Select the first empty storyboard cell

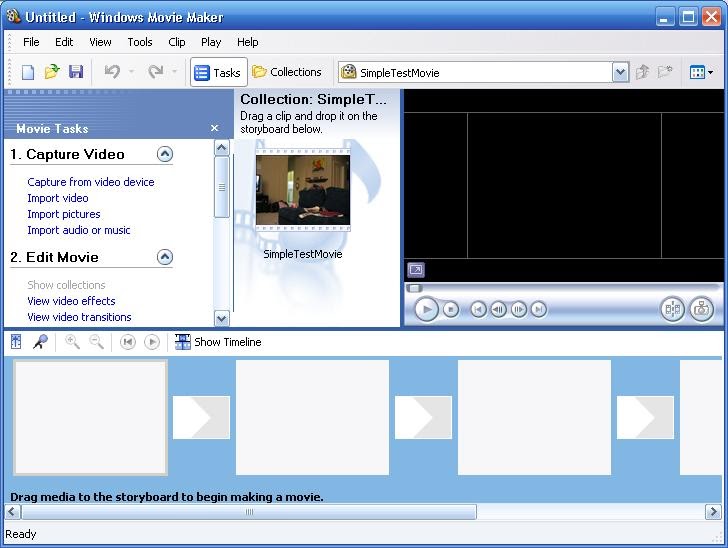[x=91, y=418]
